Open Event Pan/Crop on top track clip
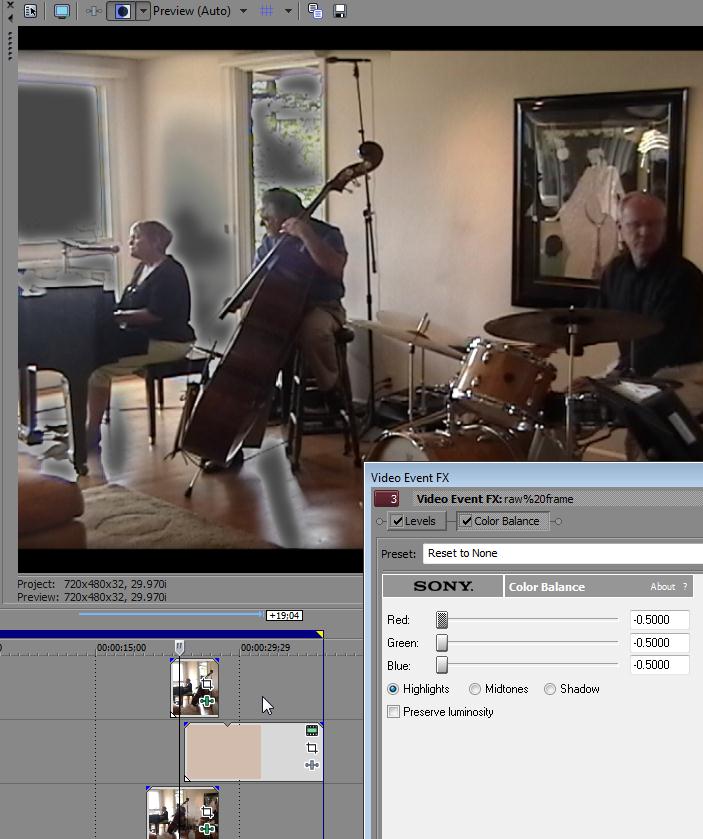703x839 pixels. (x=207, y=684)
